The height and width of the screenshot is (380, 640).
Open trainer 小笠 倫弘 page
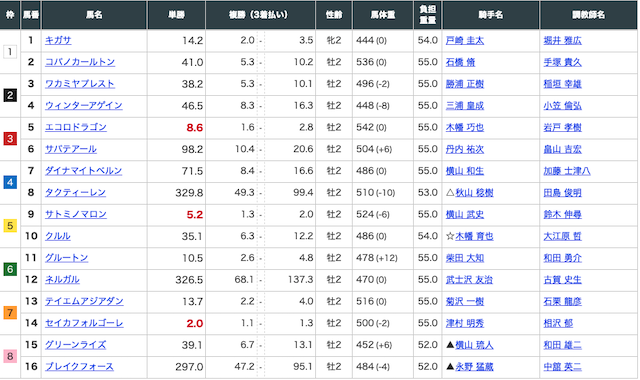coord(562,106)
